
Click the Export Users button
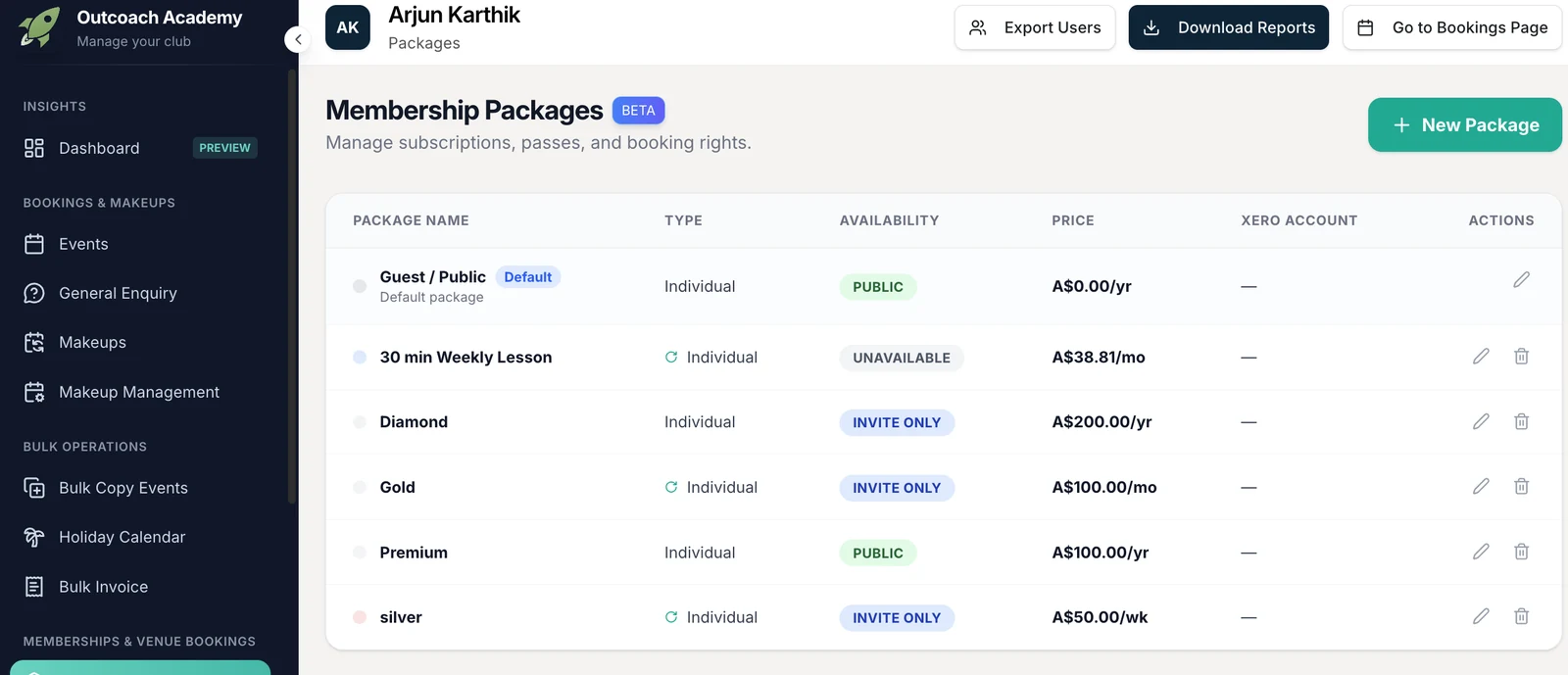pos(1035,27)
